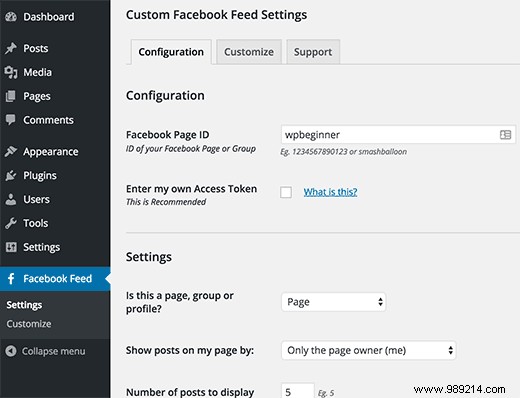Switch to the Support tab
Viewport: 520px width, 398px height.
coord(313,52)
